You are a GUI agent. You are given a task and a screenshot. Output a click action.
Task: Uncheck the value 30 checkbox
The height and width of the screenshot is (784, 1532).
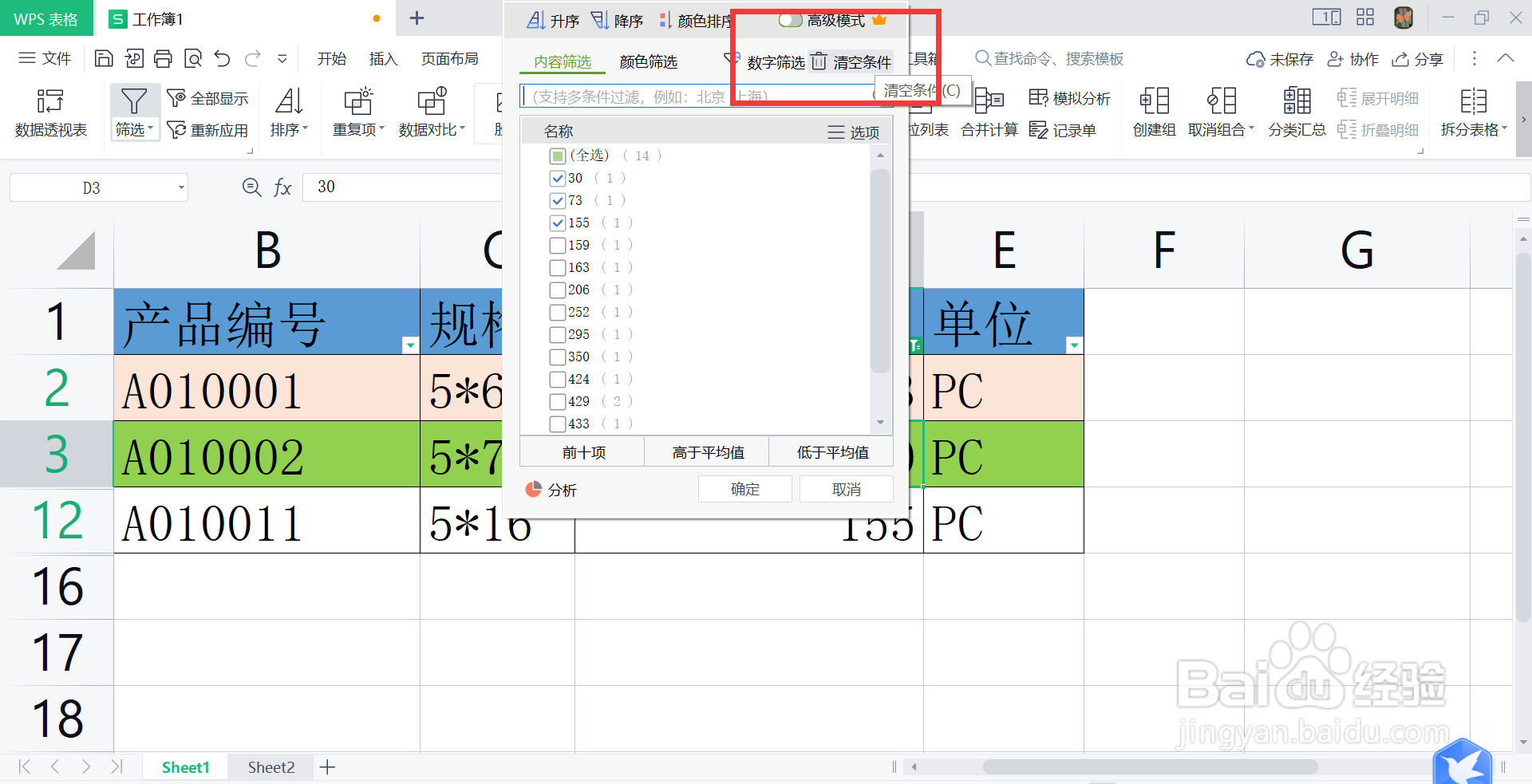coord(557,178)
